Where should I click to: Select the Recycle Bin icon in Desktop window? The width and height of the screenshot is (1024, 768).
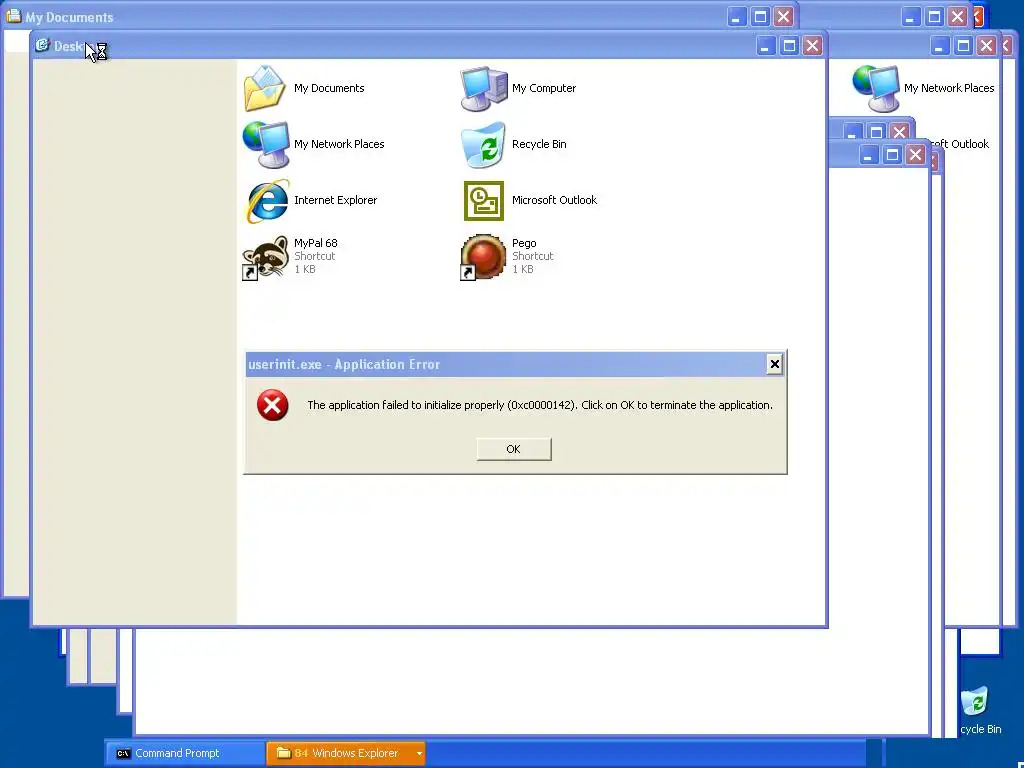click(x=483, y=144)
